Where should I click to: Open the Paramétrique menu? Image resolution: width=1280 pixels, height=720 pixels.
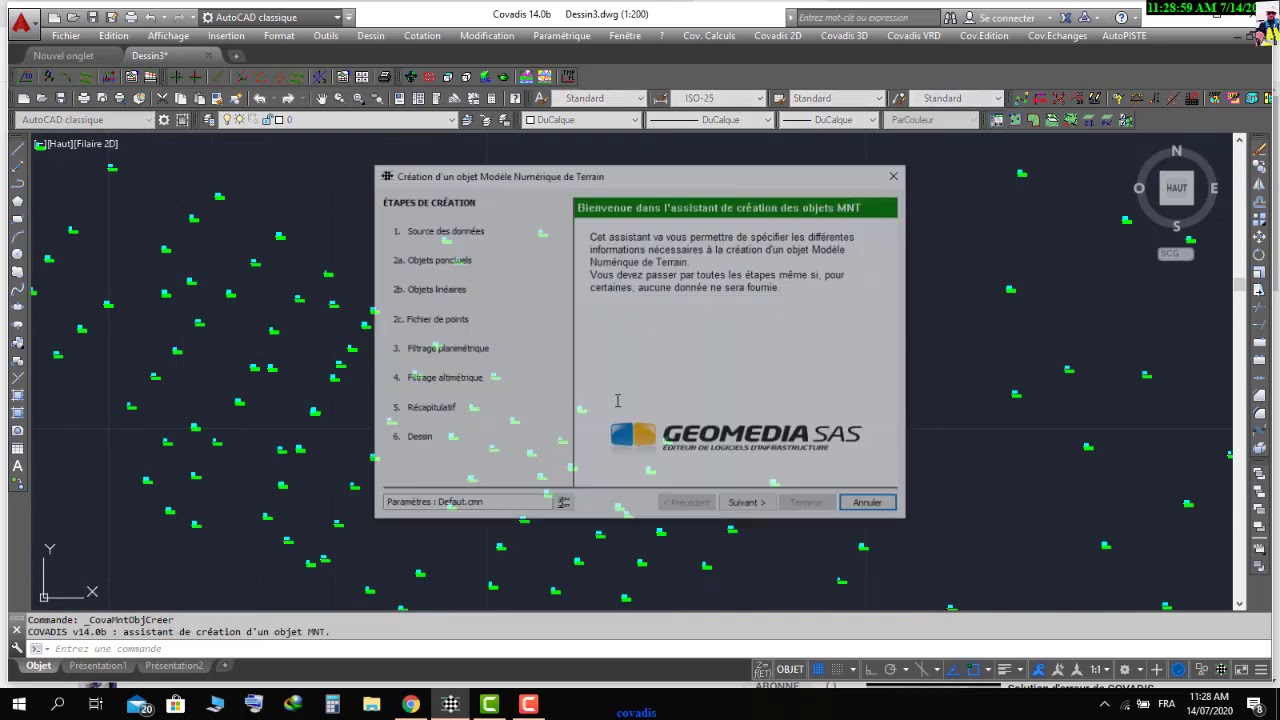pyautogui.click(x=562, y=36)
